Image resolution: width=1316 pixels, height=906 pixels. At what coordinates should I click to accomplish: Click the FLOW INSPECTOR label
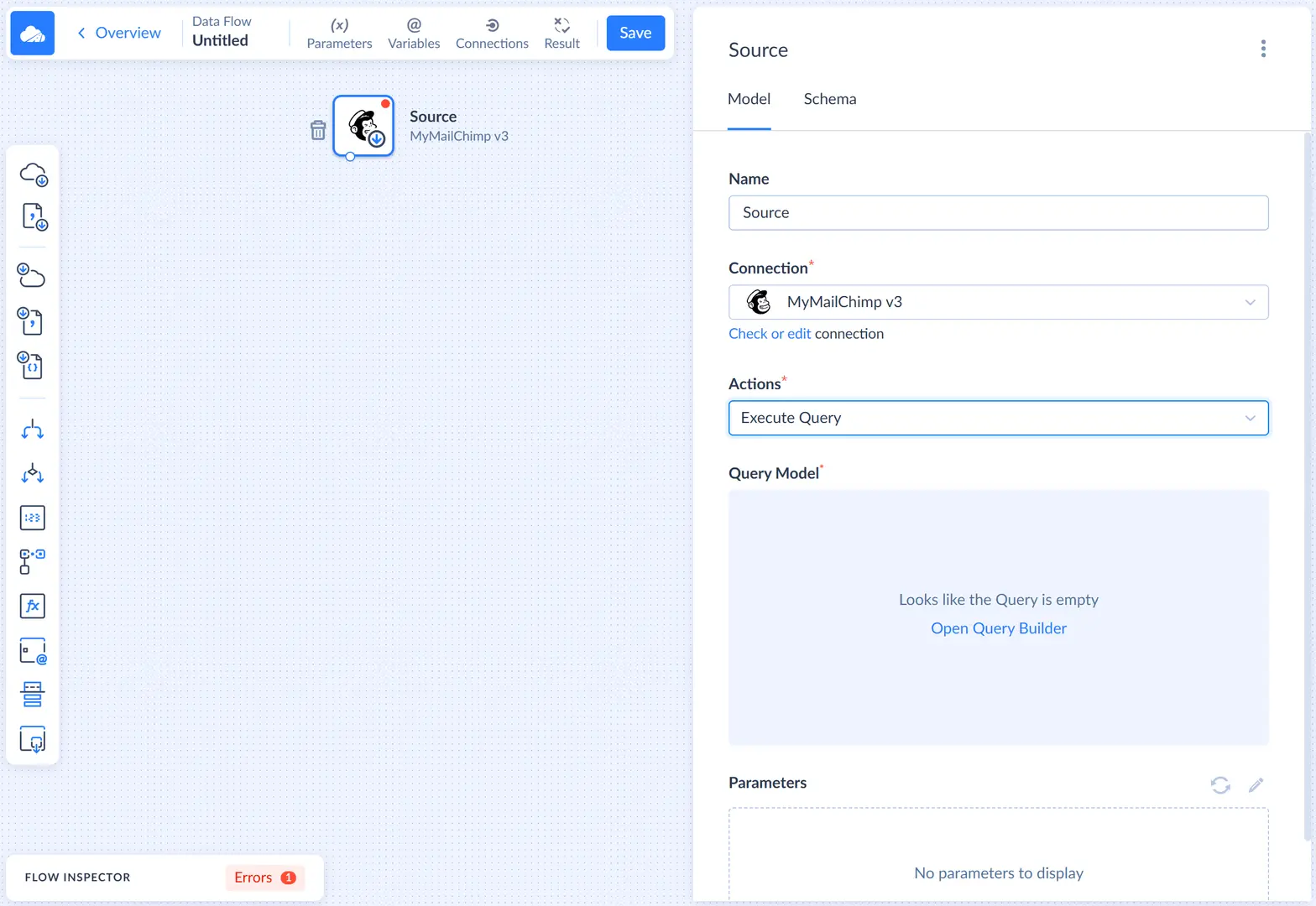pos(77,877)
